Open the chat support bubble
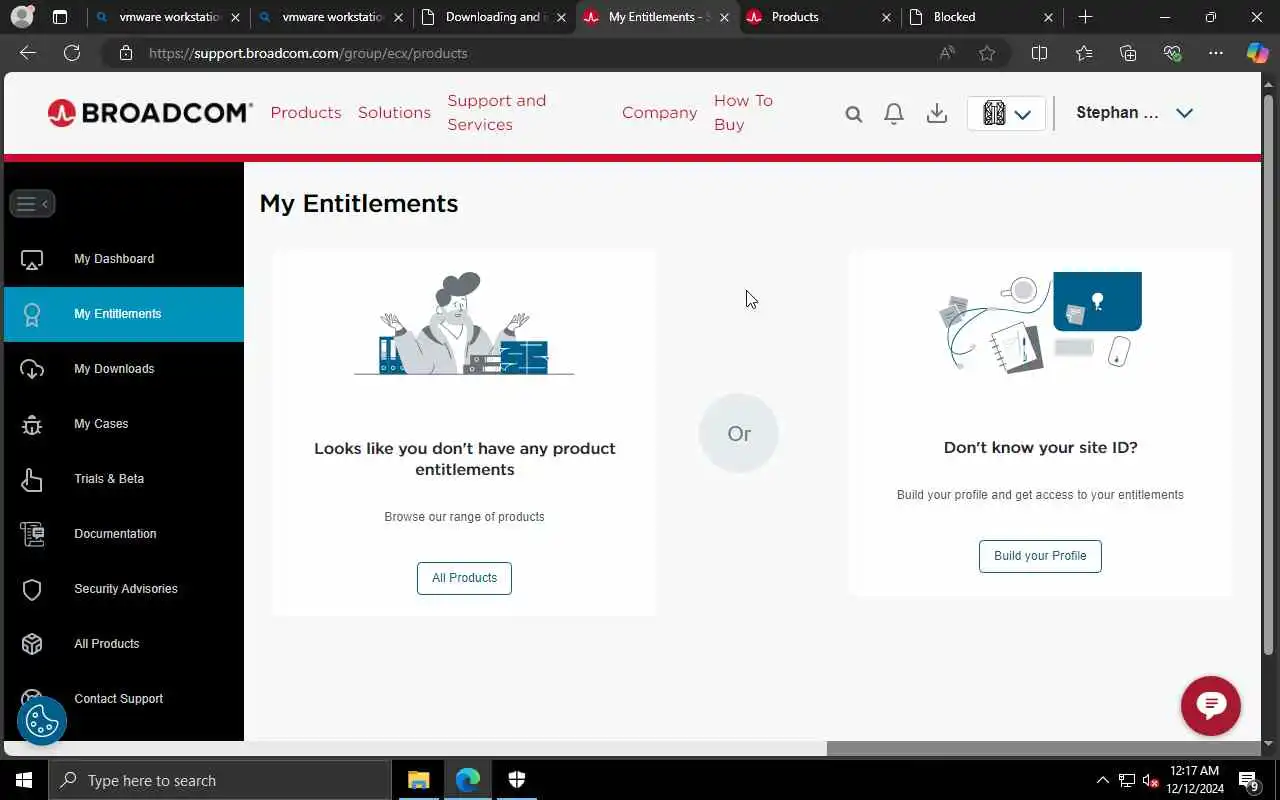Image resolution: width=1280 pixels, height=800 pixels. point(1211,706)
